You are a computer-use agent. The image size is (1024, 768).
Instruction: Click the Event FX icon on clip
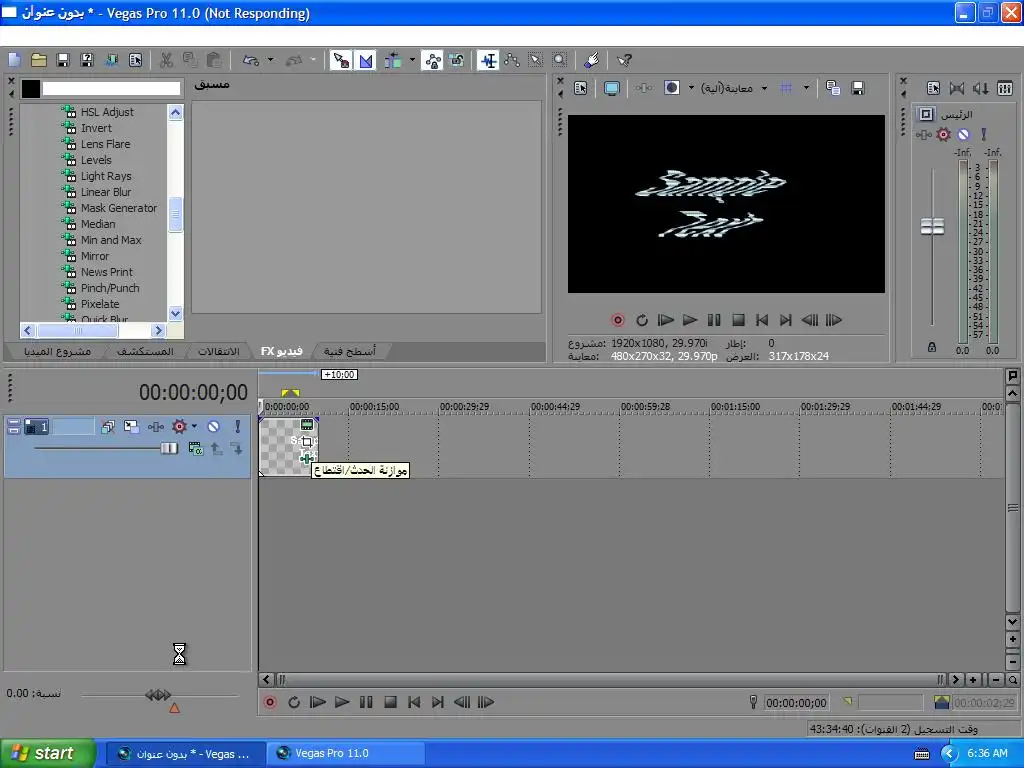[306, 458]
